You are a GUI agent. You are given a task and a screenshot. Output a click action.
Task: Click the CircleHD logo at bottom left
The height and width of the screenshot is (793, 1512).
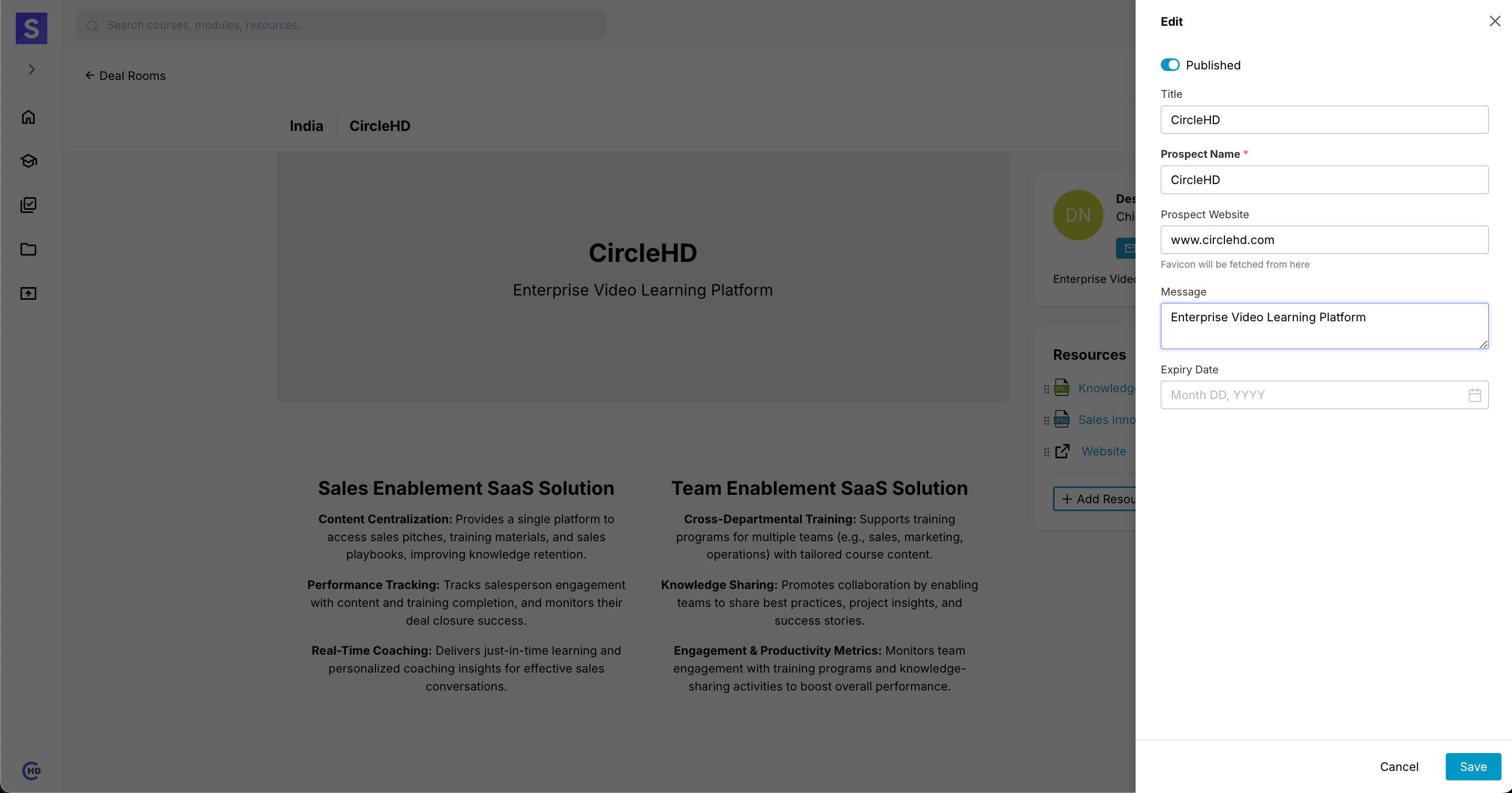click(31, 770)
